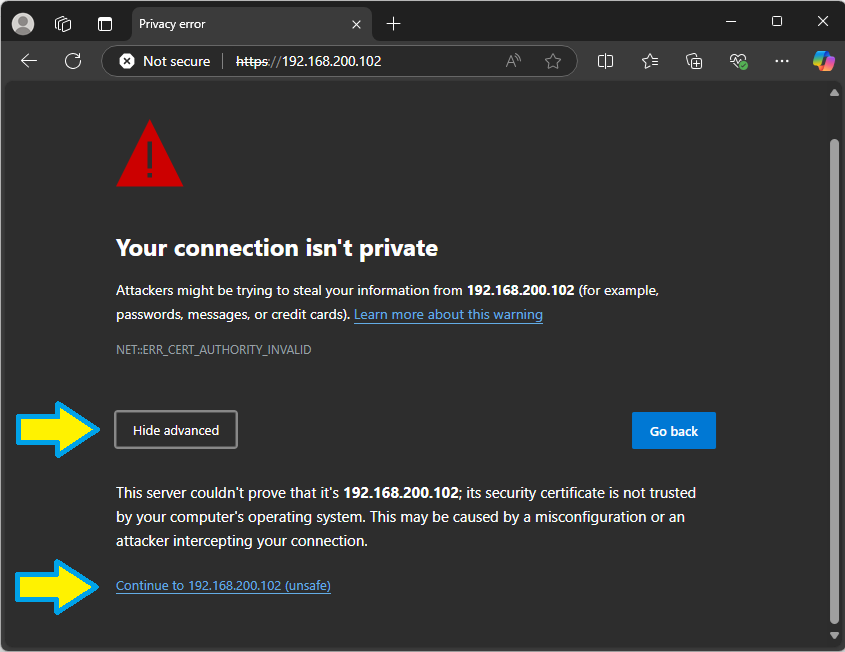Click the browser Back arrow
845x652 pixels.
[29, 61]
